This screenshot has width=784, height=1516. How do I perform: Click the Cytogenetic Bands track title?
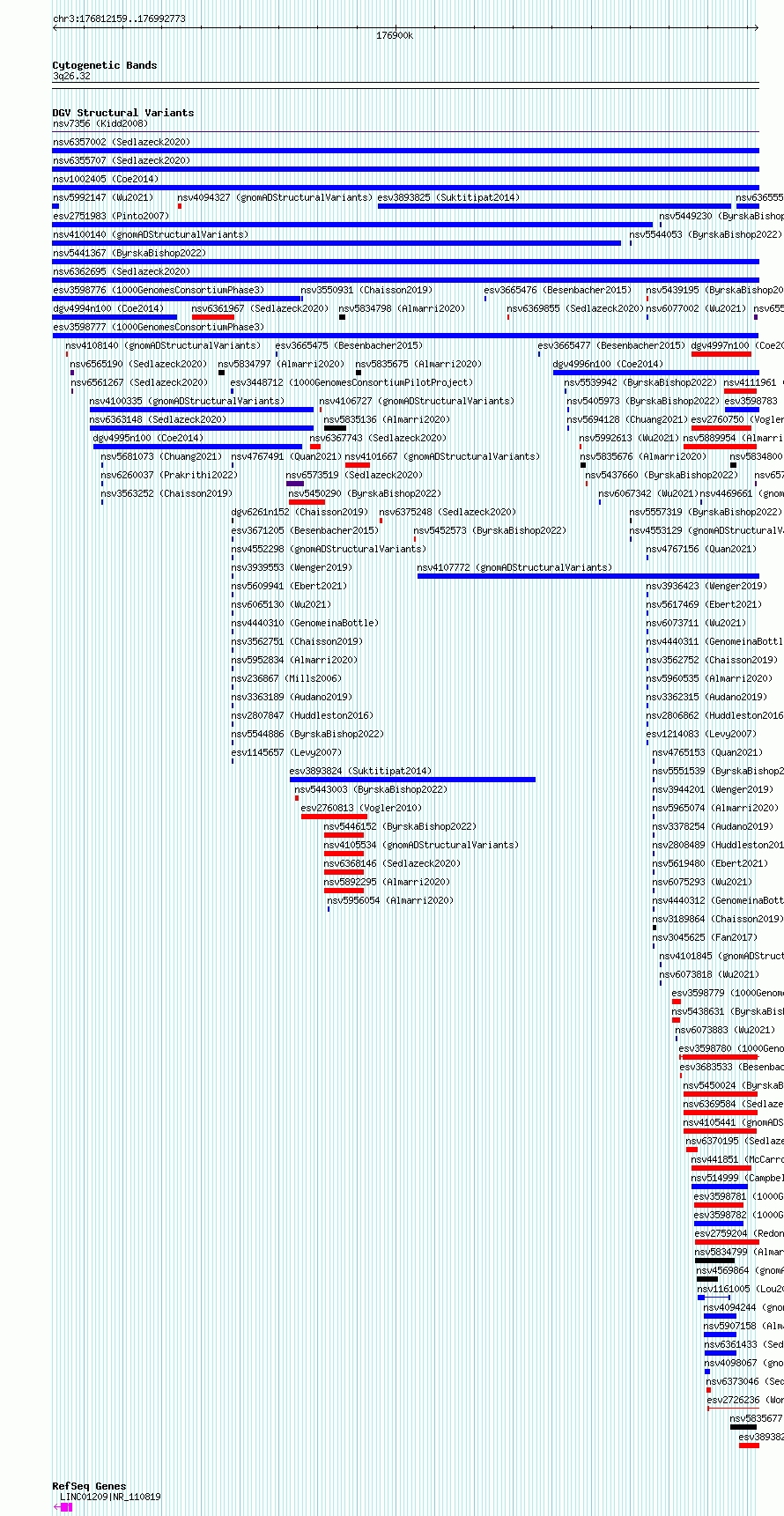pos(105,65)
